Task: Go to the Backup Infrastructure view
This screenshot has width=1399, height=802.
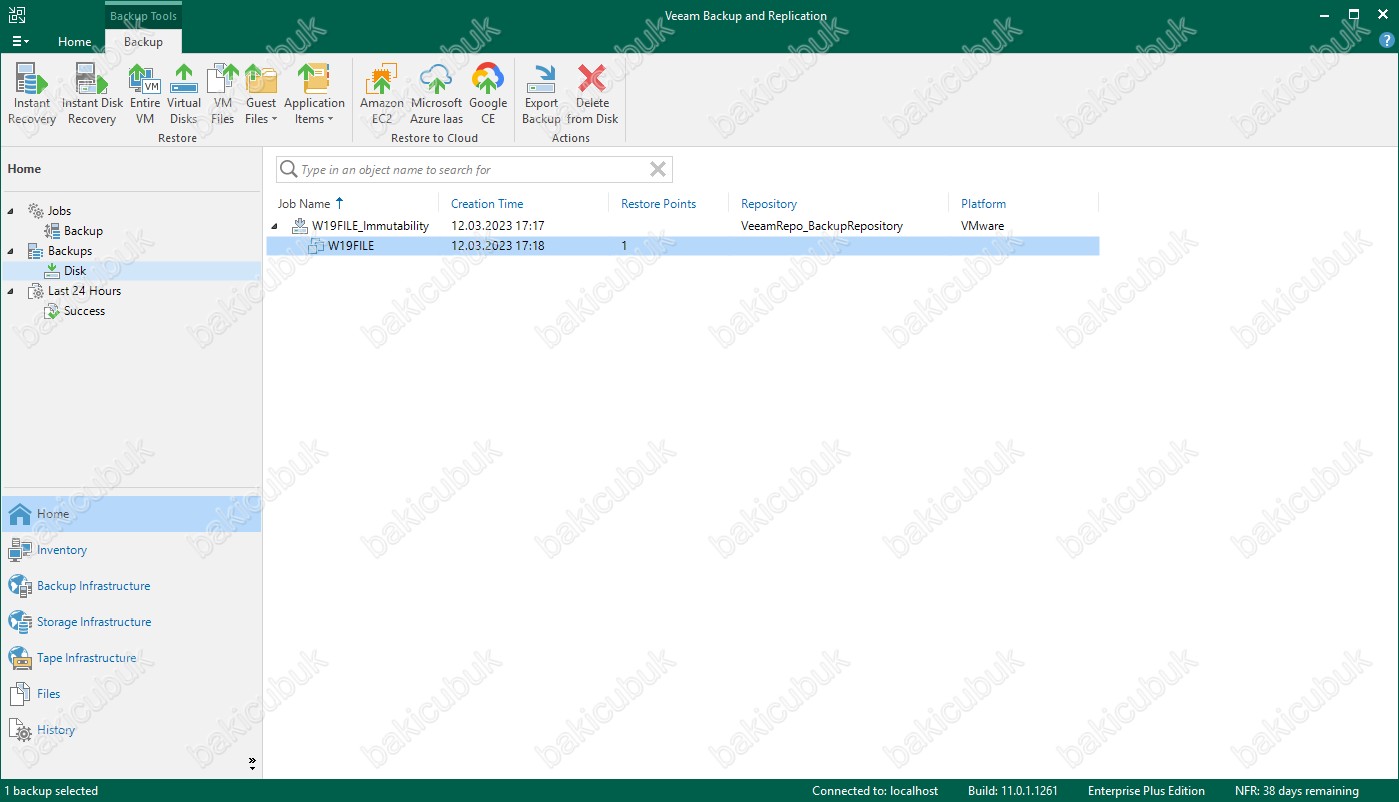Action: click(x=131, y=586)
